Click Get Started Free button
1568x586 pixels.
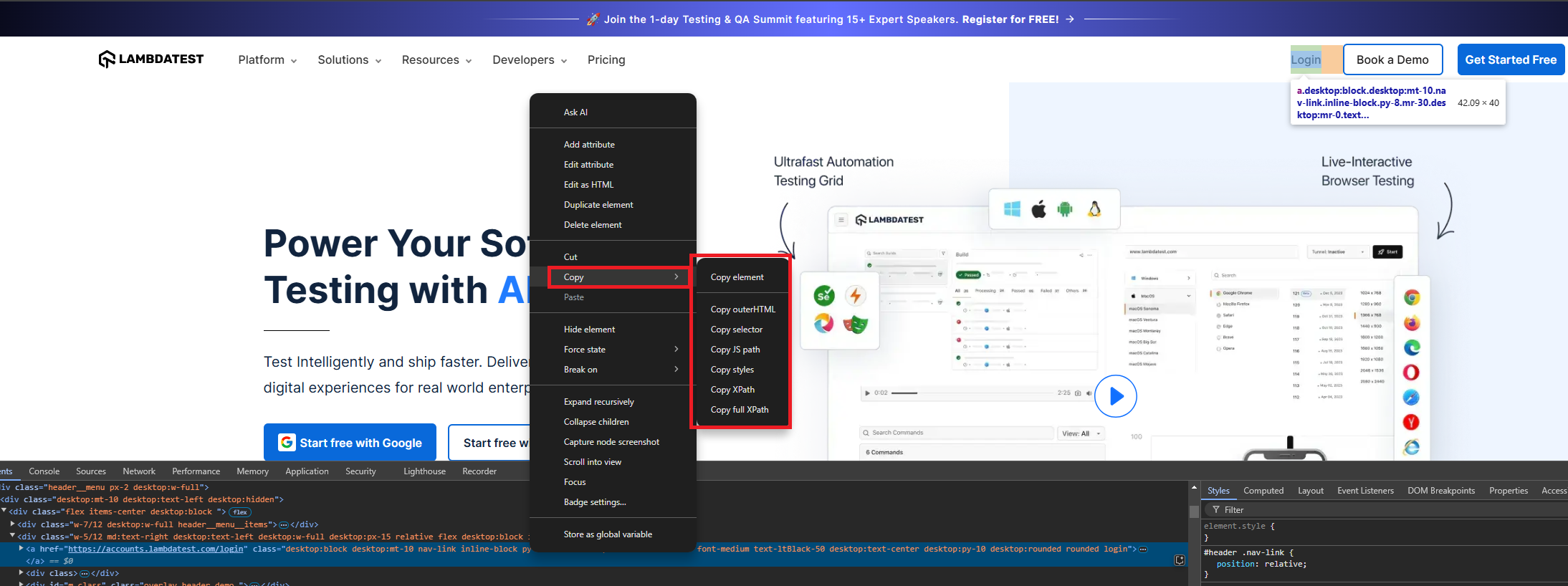pos(1511,59)
